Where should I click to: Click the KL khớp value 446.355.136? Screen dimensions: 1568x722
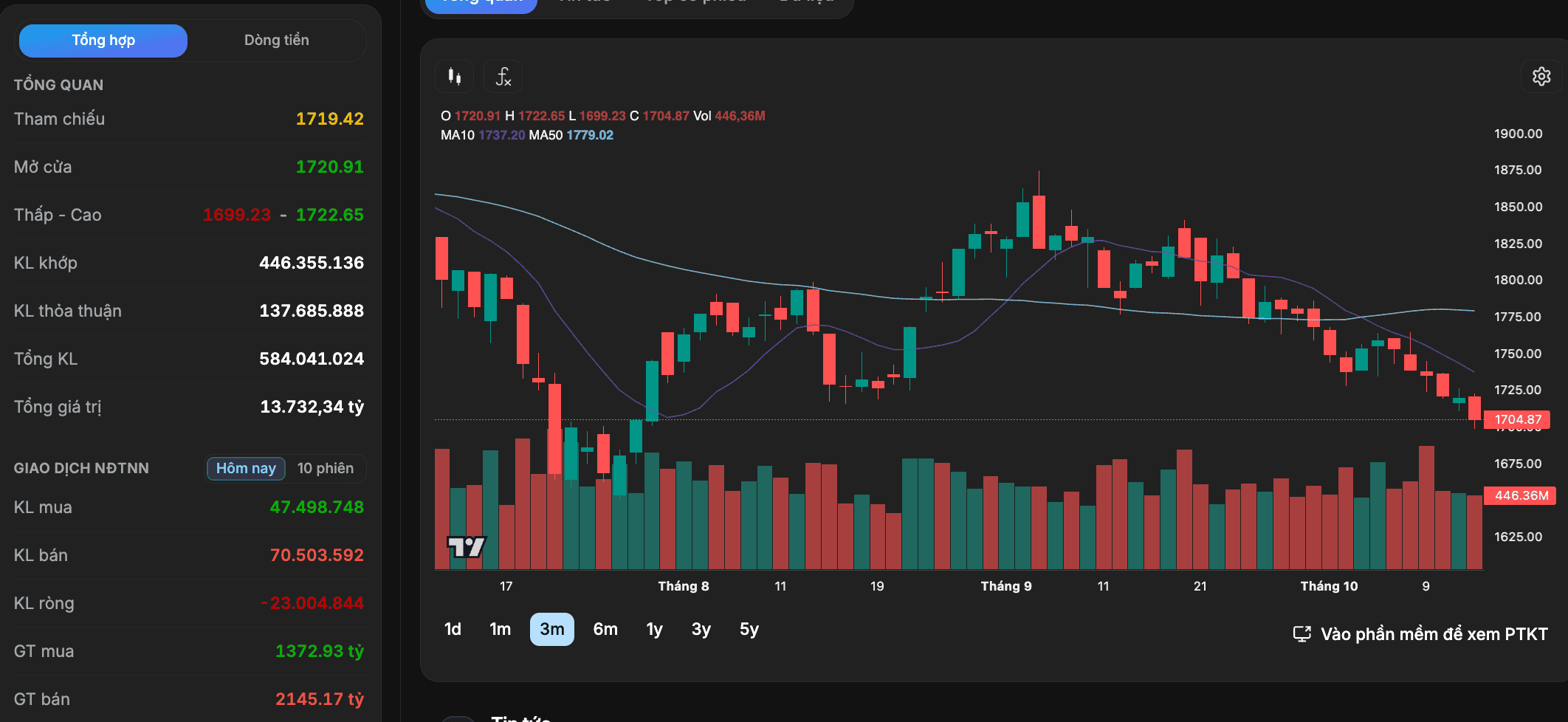pos(312,263)
